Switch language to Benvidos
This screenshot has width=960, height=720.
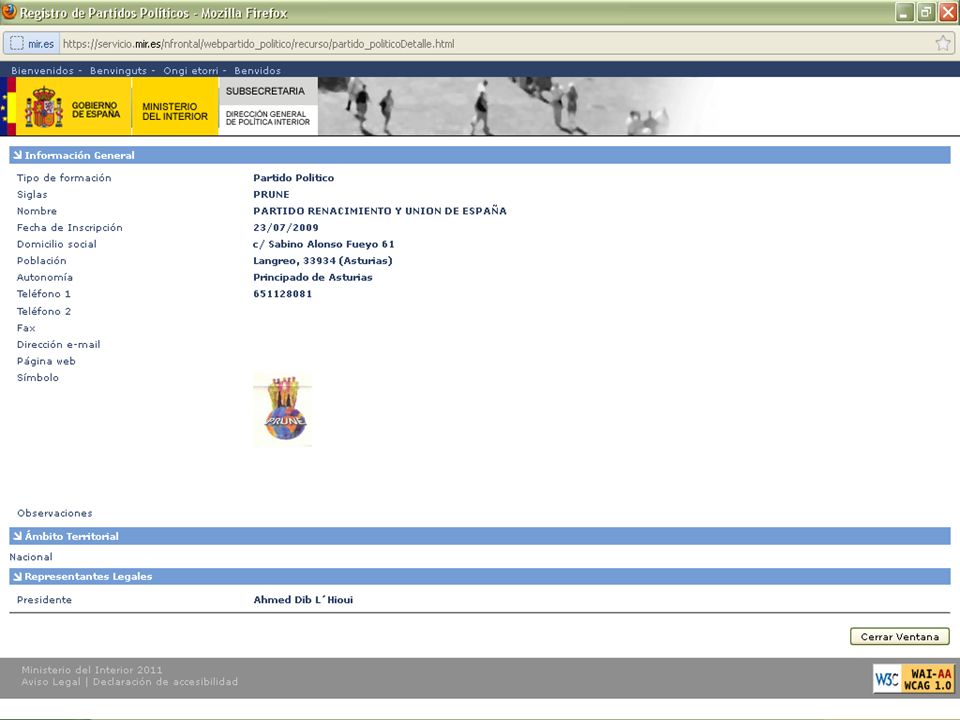pos(257,70)
